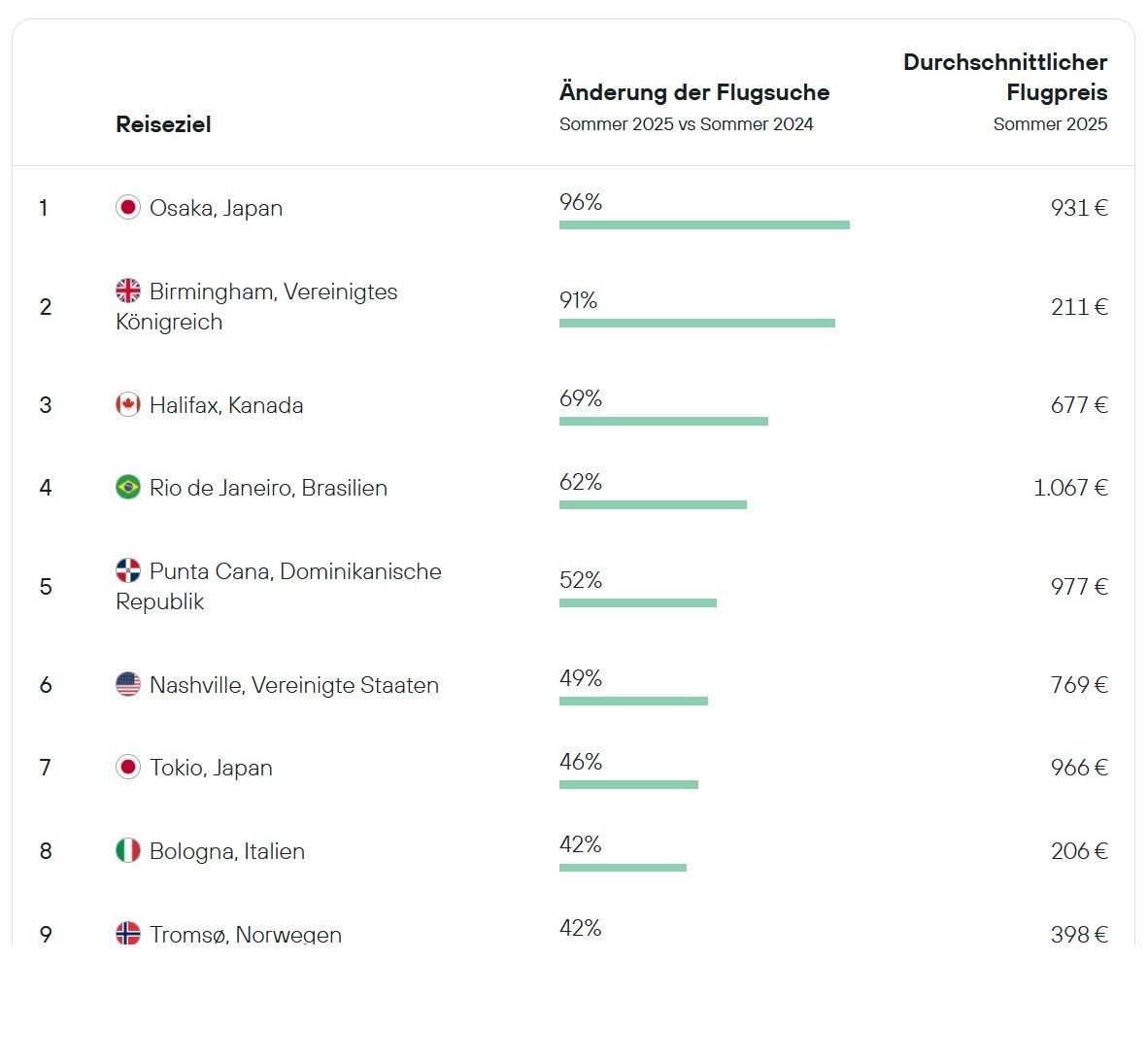Click the rank number 8 for Bologna
The width and height of the screenshot is (1148, 1064).
[46, 851]
